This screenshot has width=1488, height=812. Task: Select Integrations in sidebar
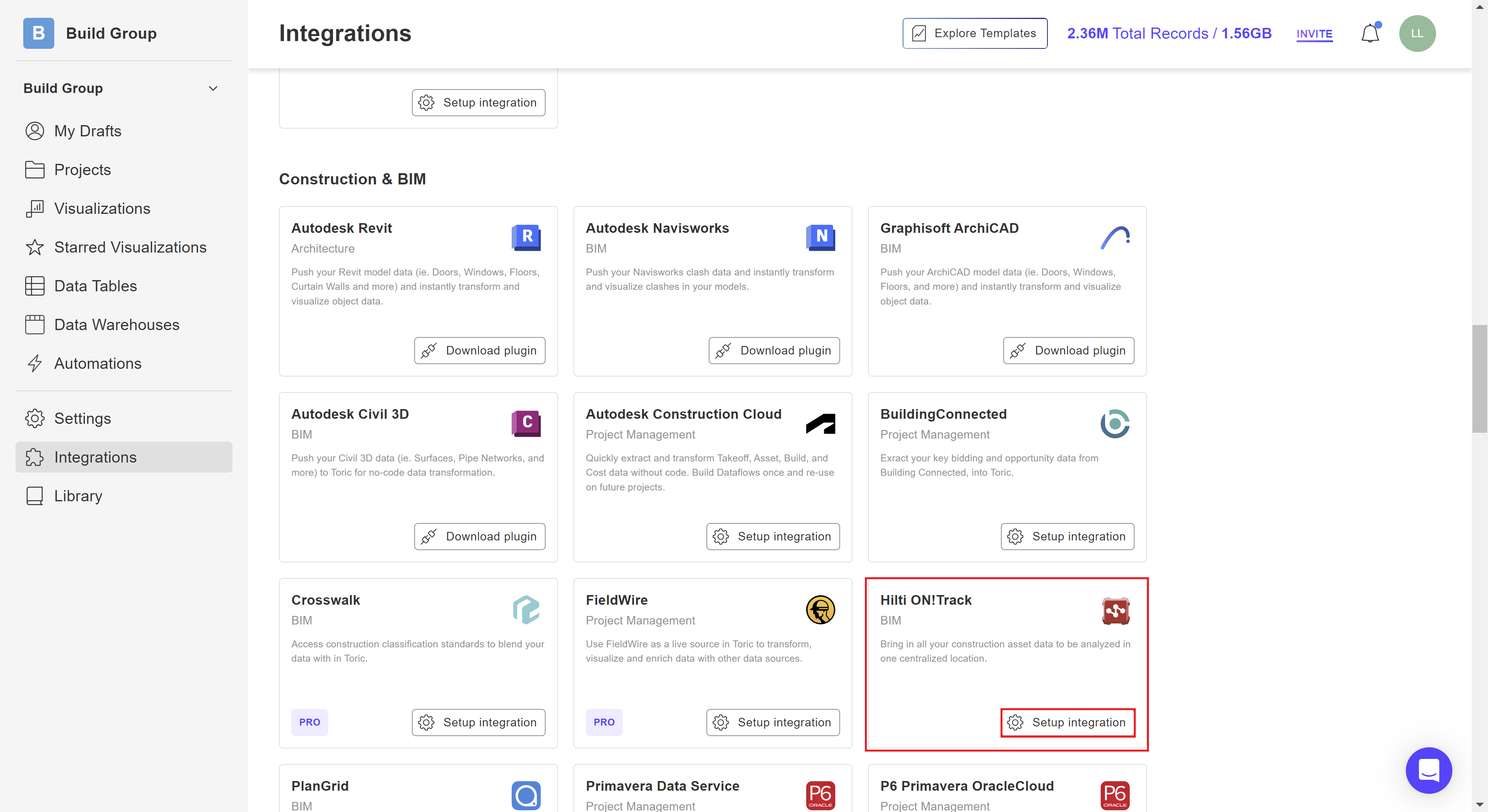[x=124, y=457]
